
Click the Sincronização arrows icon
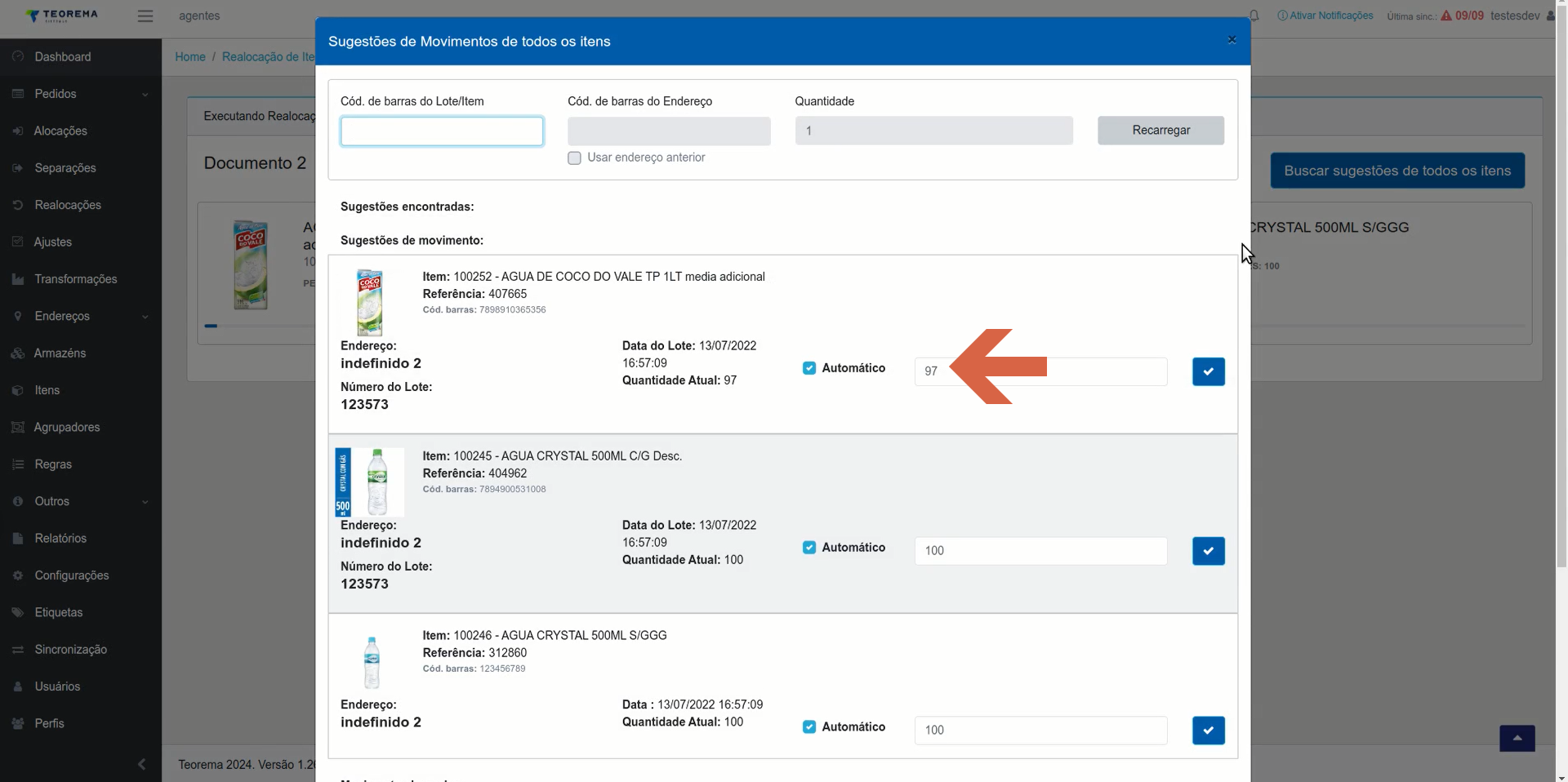(x=18, y=650)
